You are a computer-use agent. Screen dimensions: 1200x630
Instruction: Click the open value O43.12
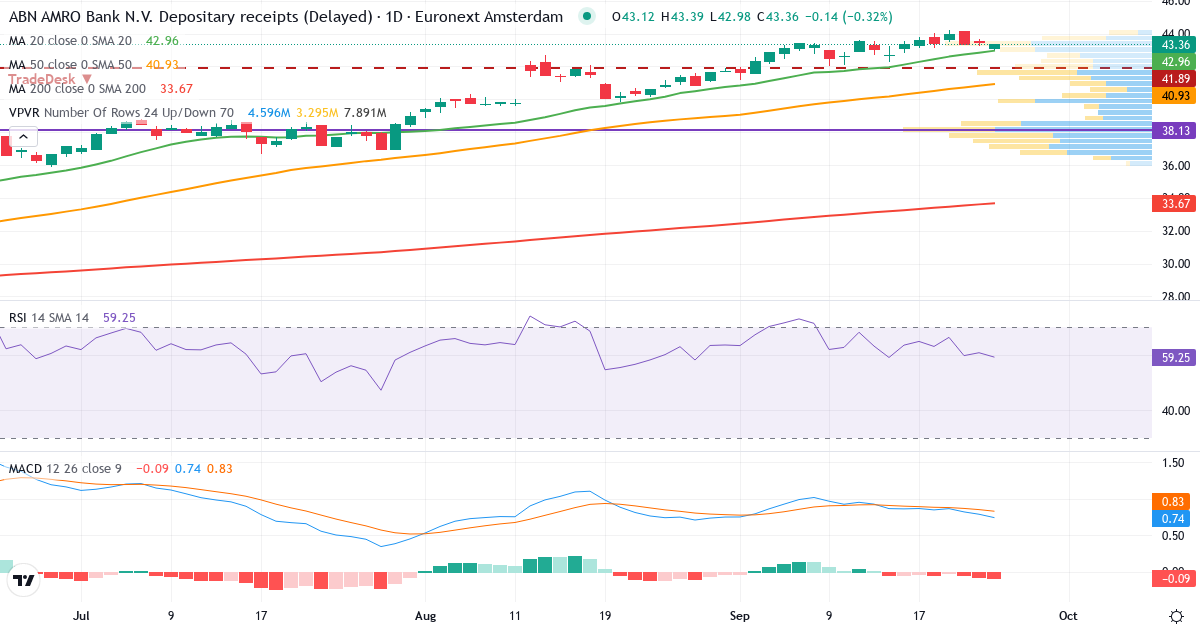pos(632,17)
